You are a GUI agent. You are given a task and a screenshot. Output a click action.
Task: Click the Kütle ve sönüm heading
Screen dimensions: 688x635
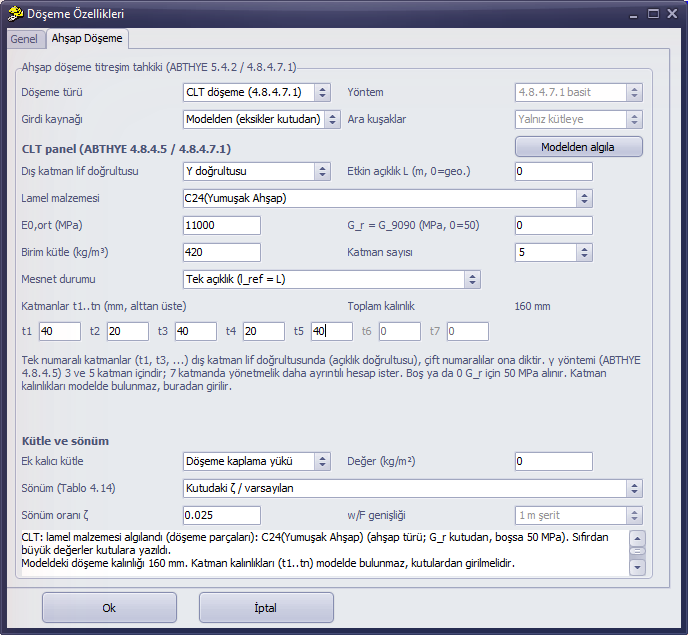(x=65, y=441)
